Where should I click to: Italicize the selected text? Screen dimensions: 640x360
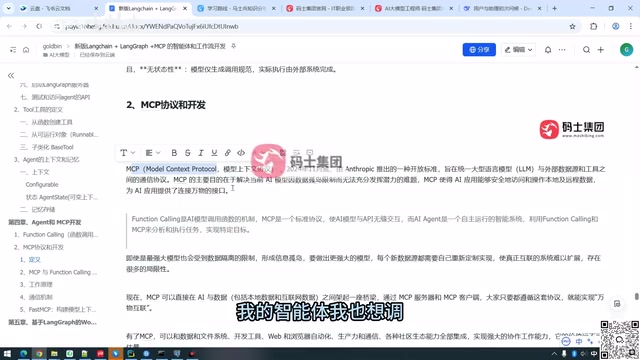[x=201, y=153]
